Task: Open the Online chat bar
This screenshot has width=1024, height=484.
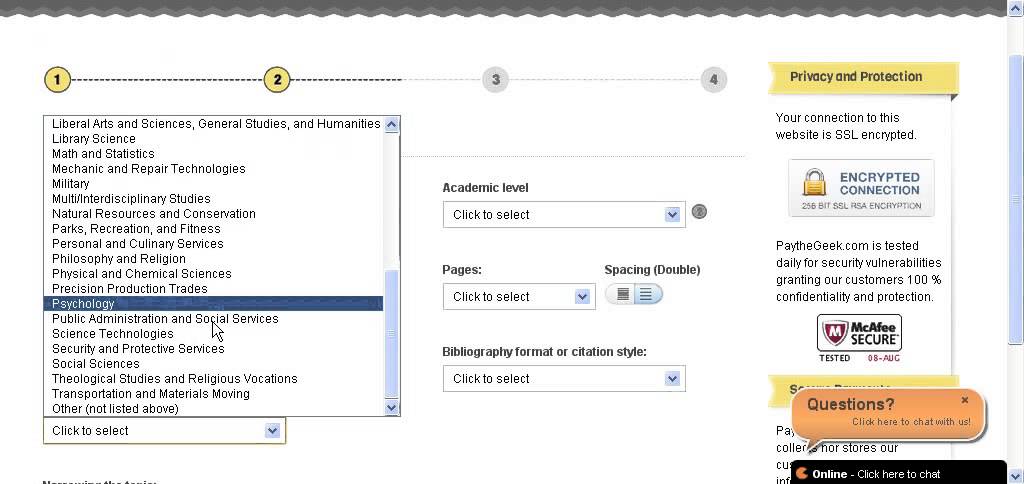Action: coord(899,474)
